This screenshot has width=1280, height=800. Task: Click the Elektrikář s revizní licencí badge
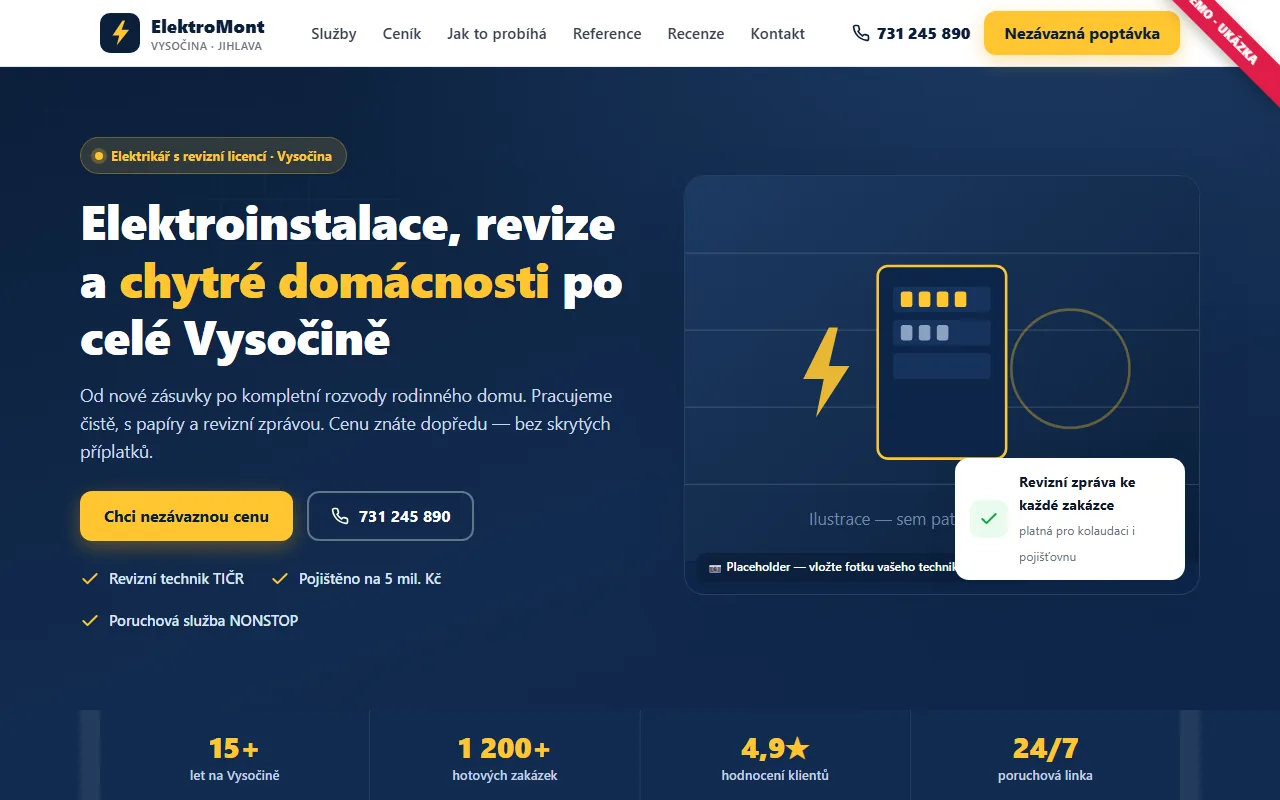(x=213, y=156)
